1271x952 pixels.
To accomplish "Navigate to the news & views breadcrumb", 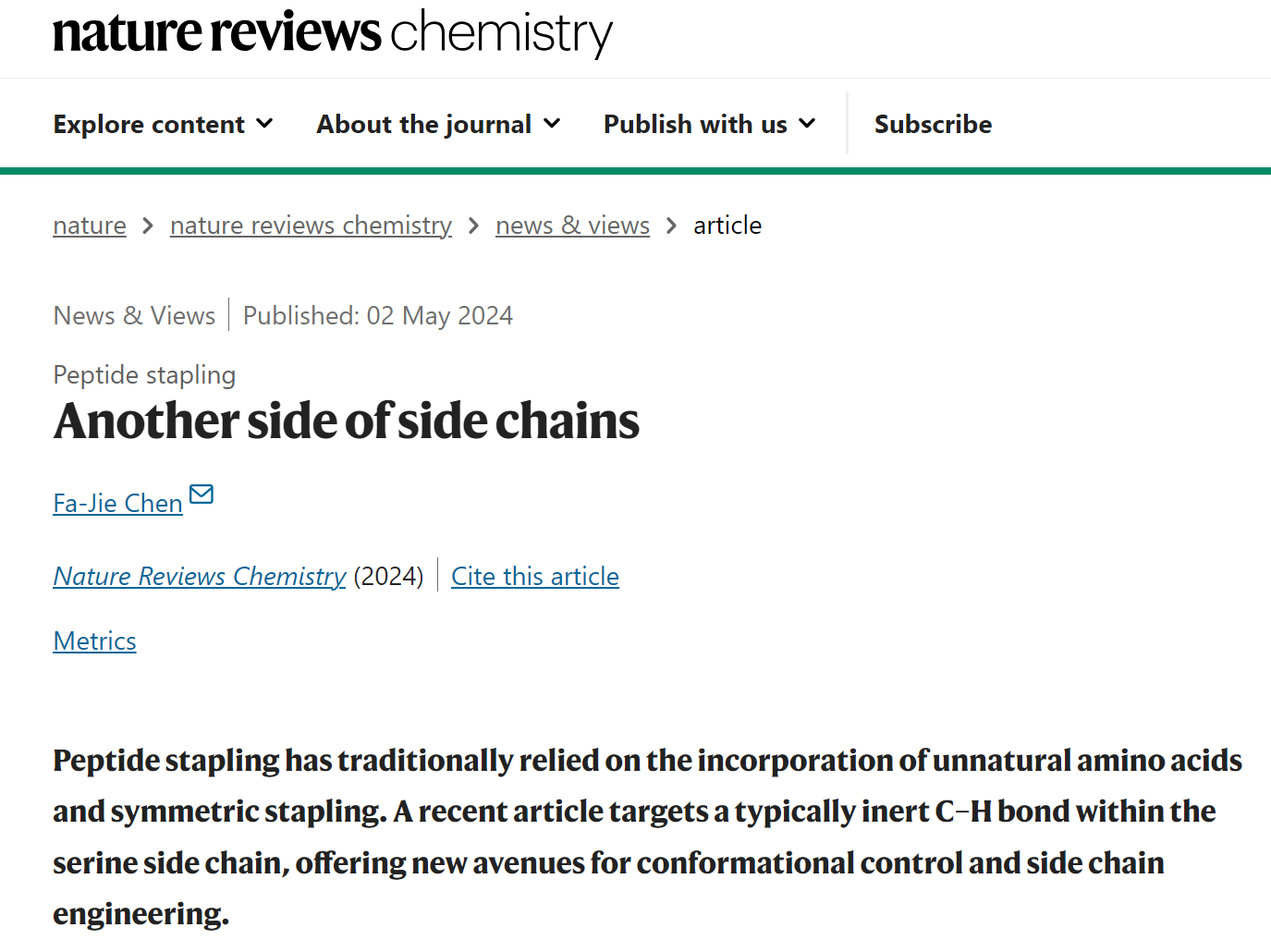I will (x=572, y=226).
